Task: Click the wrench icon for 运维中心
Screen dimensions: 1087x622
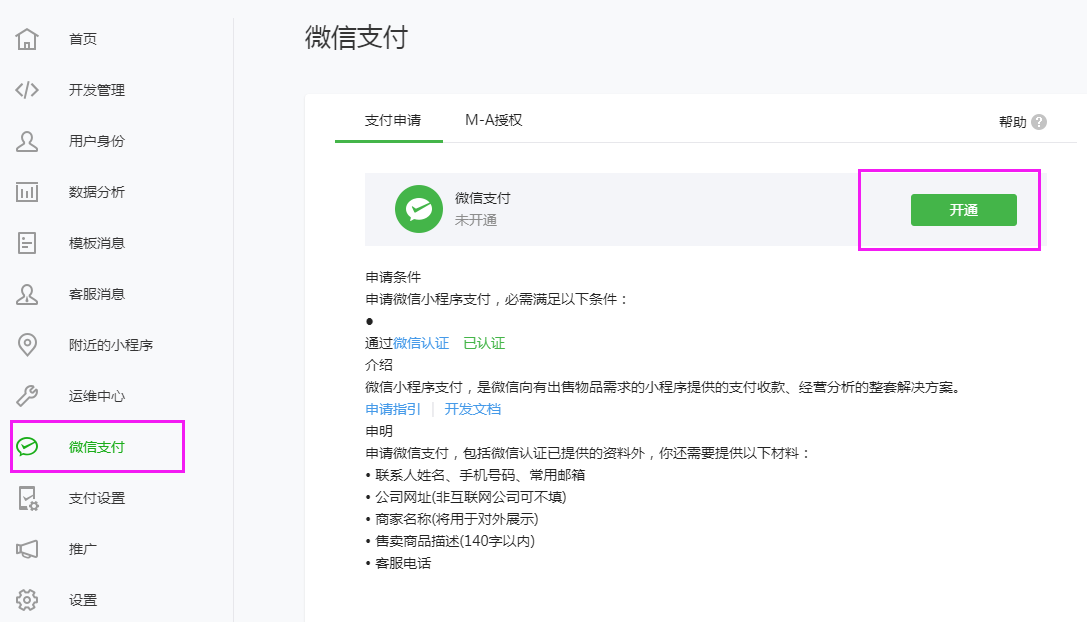Action: pyautogui.click(x=27, y=396)
